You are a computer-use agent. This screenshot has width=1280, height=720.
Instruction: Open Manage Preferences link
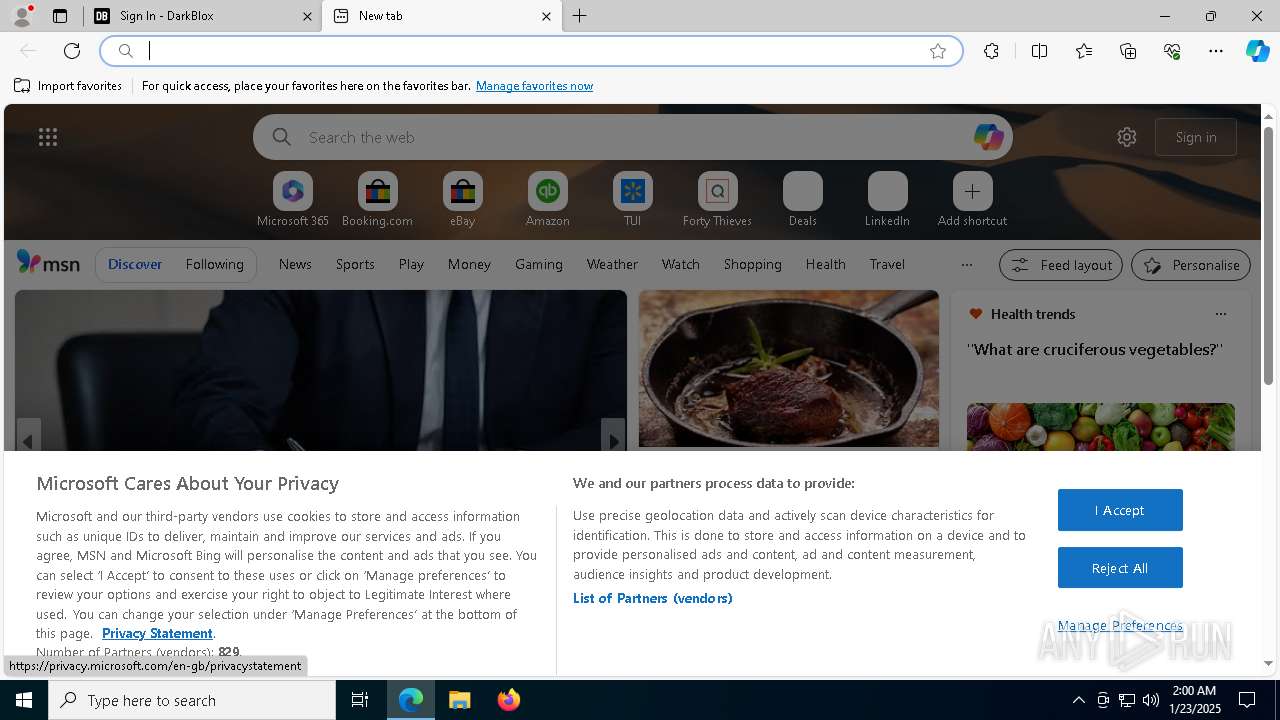(1120, 626)
